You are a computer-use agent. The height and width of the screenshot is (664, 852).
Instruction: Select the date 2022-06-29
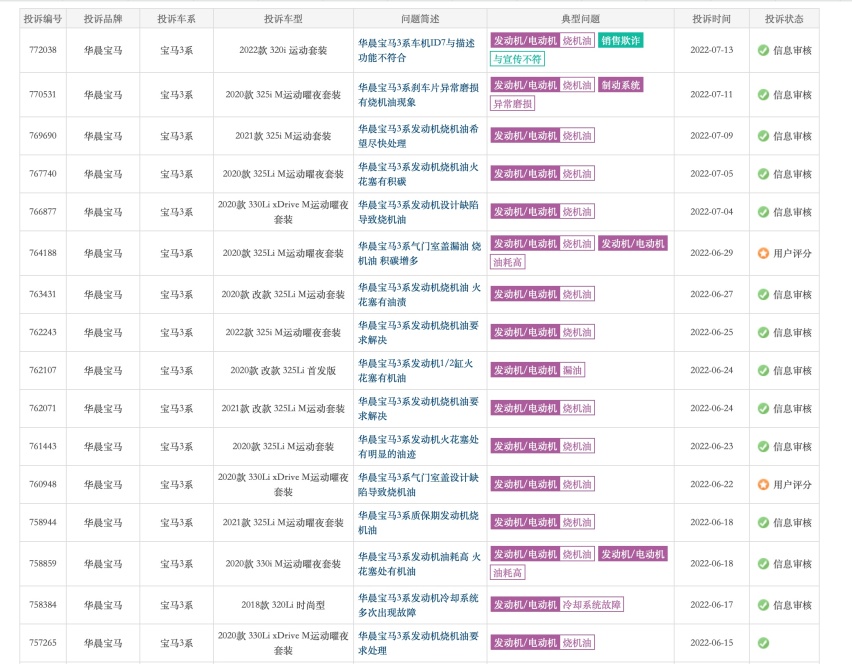(x=712, y=253)
